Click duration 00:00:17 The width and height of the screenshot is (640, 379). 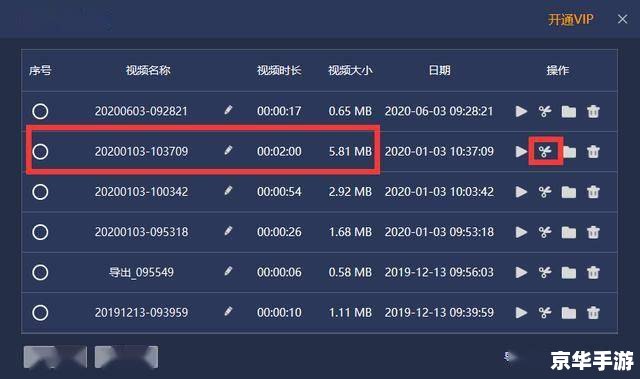(x=279, y=111)
